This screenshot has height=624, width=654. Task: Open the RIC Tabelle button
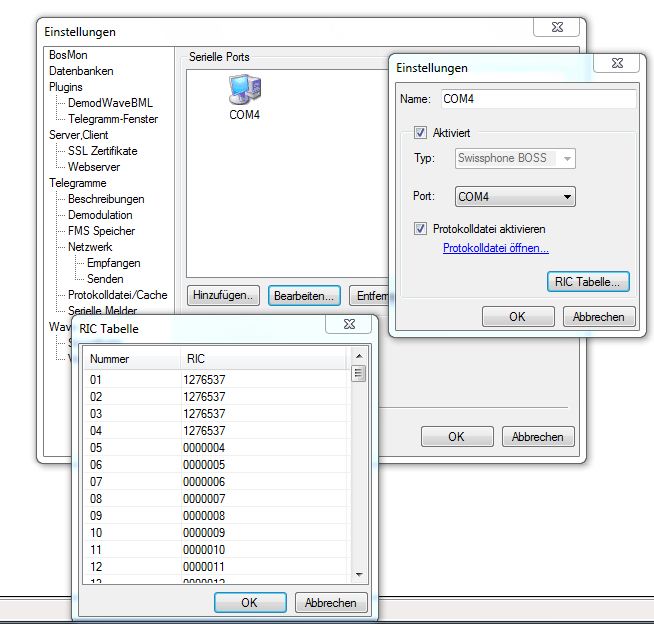[x=588, y=282]
